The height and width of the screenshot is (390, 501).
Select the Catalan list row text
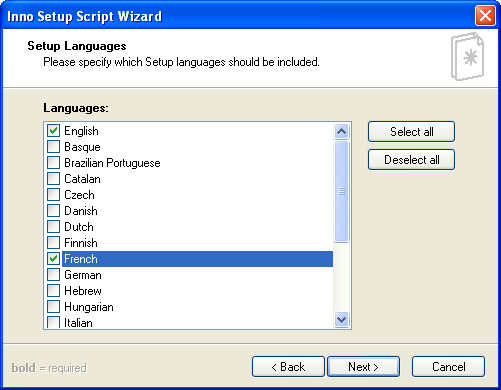pos(82,179)
